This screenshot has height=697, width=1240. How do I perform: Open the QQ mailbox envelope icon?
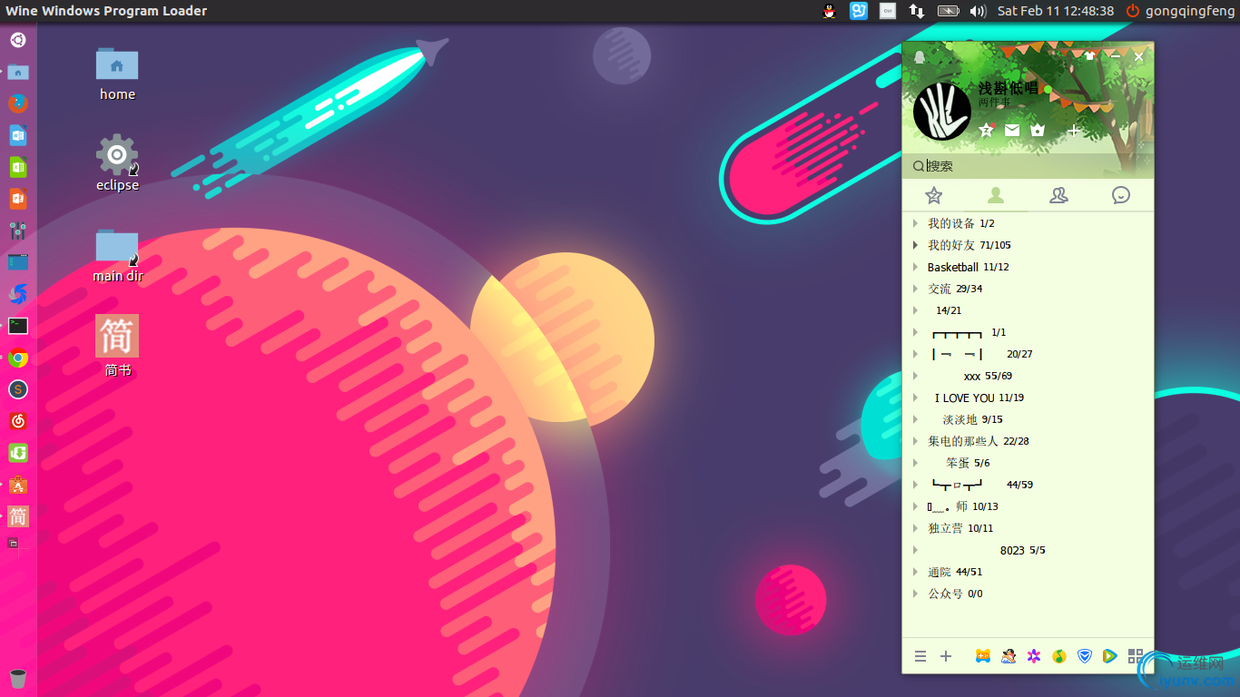click(x=1012, y=130)
